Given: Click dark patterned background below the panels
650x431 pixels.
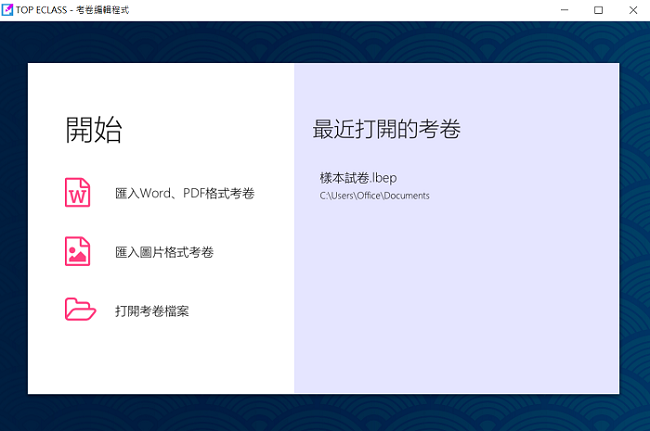Looking at the screenshot, I should coord(325,412).
